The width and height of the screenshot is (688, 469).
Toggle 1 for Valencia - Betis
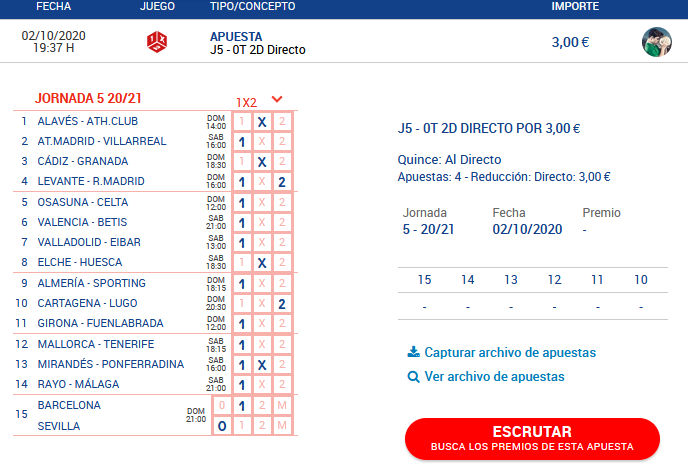[x=242, y=223]
